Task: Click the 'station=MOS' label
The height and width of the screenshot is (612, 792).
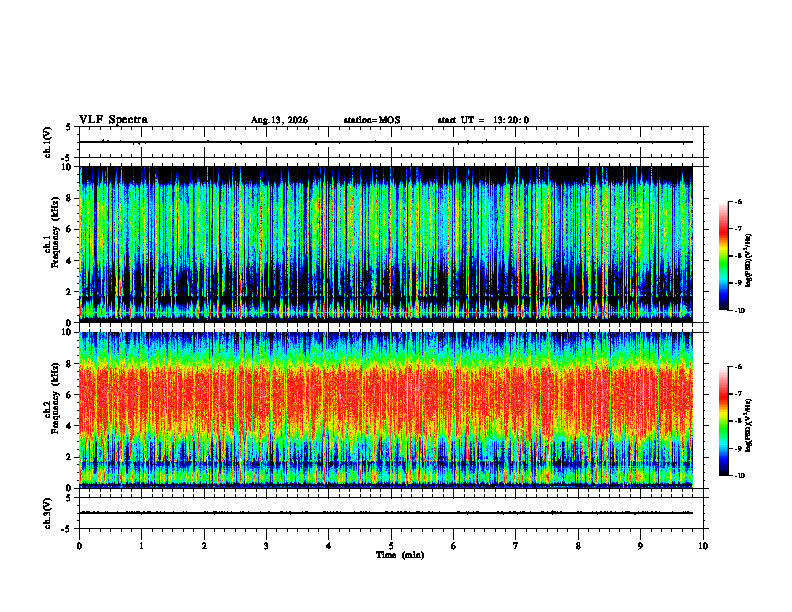Action: [372, 120]
